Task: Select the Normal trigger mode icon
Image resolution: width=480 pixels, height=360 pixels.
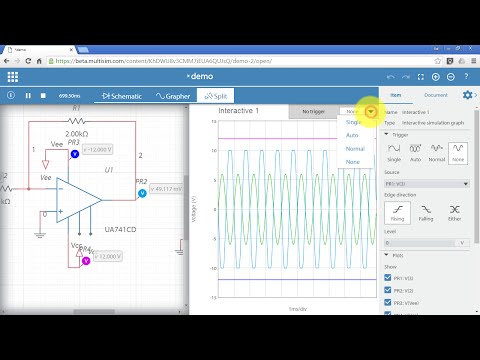Action: point(437,152)
